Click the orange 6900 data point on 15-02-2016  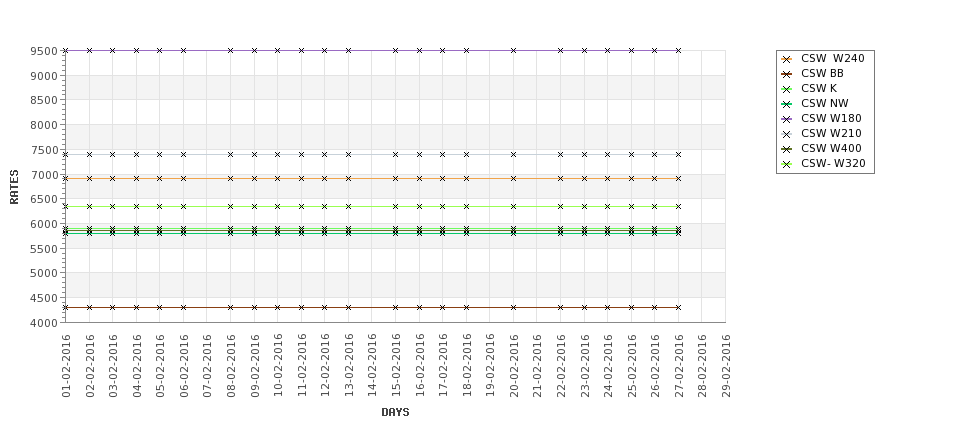point(395,178)
